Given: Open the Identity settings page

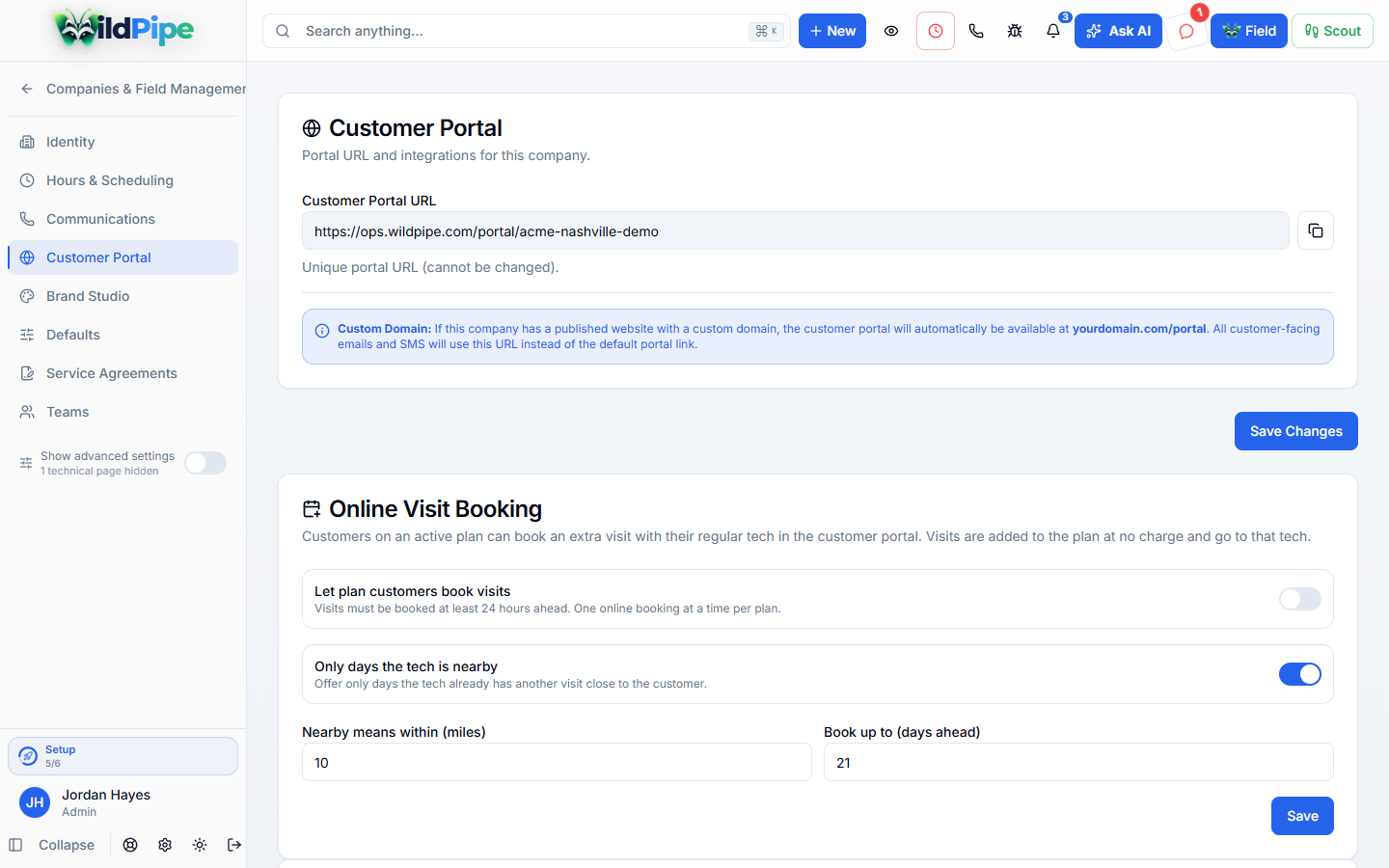Looking at the screenshot, I should click(x=123, y=142).
